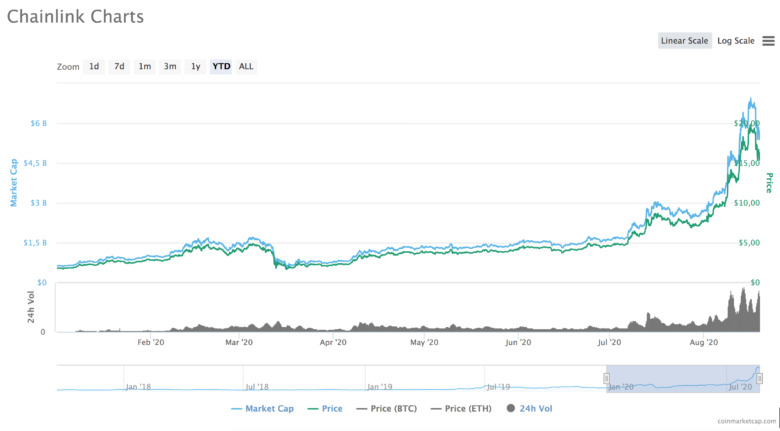Set zoom range to 1m
This screenshot has width=780, height=431.
145,66
